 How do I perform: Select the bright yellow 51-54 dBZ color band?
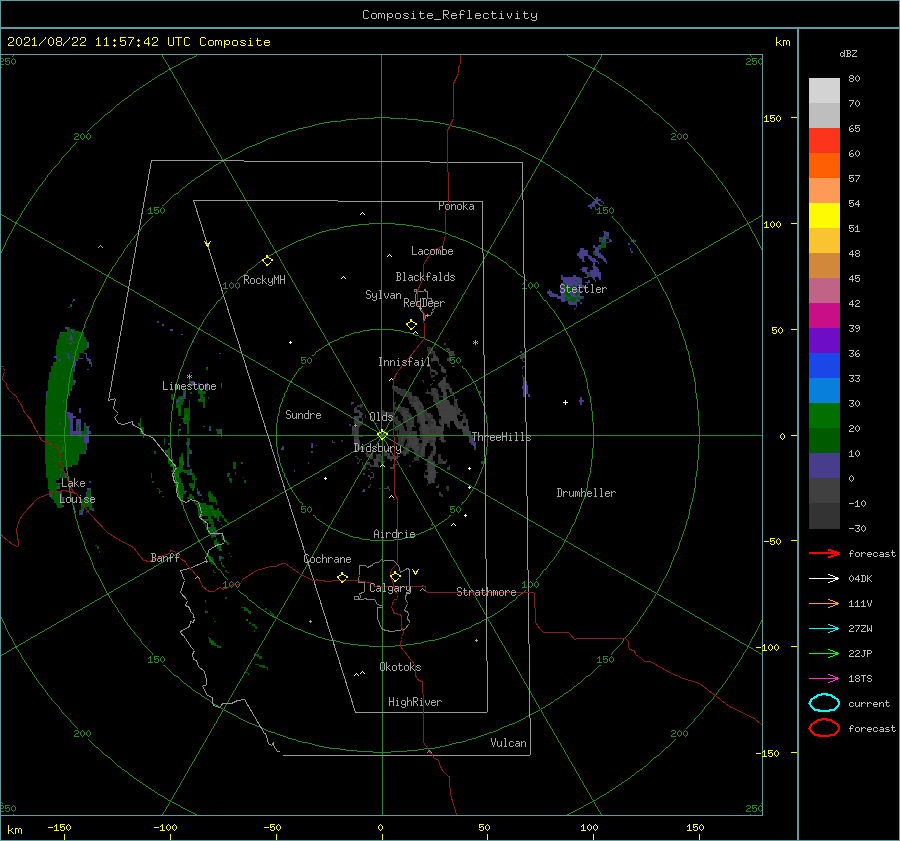[824, 216]
